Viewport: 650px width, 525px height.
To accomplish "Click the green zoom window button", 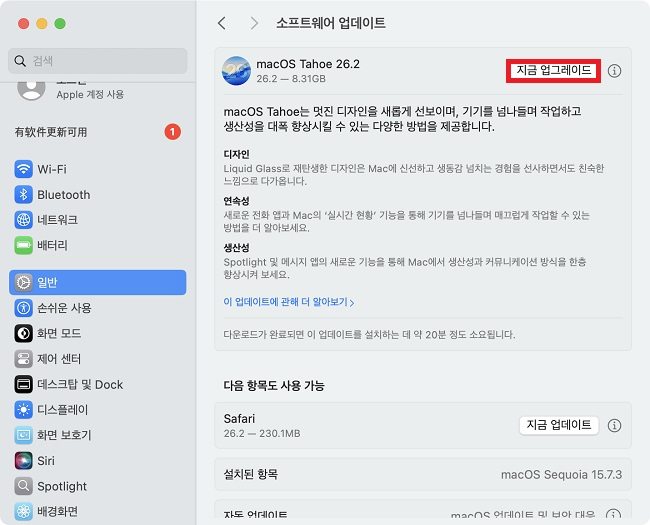I will [x=60, y=24].
